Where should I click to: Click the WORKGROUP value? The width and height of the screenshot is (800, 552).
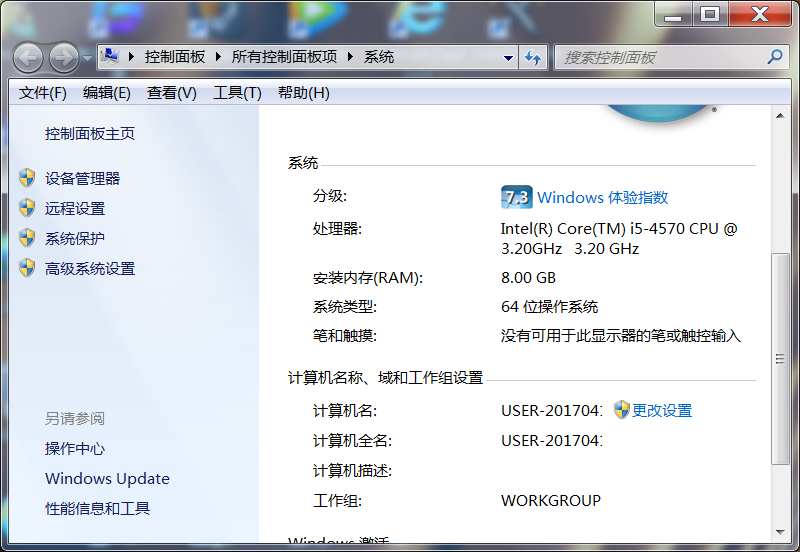tap(551, 500)
